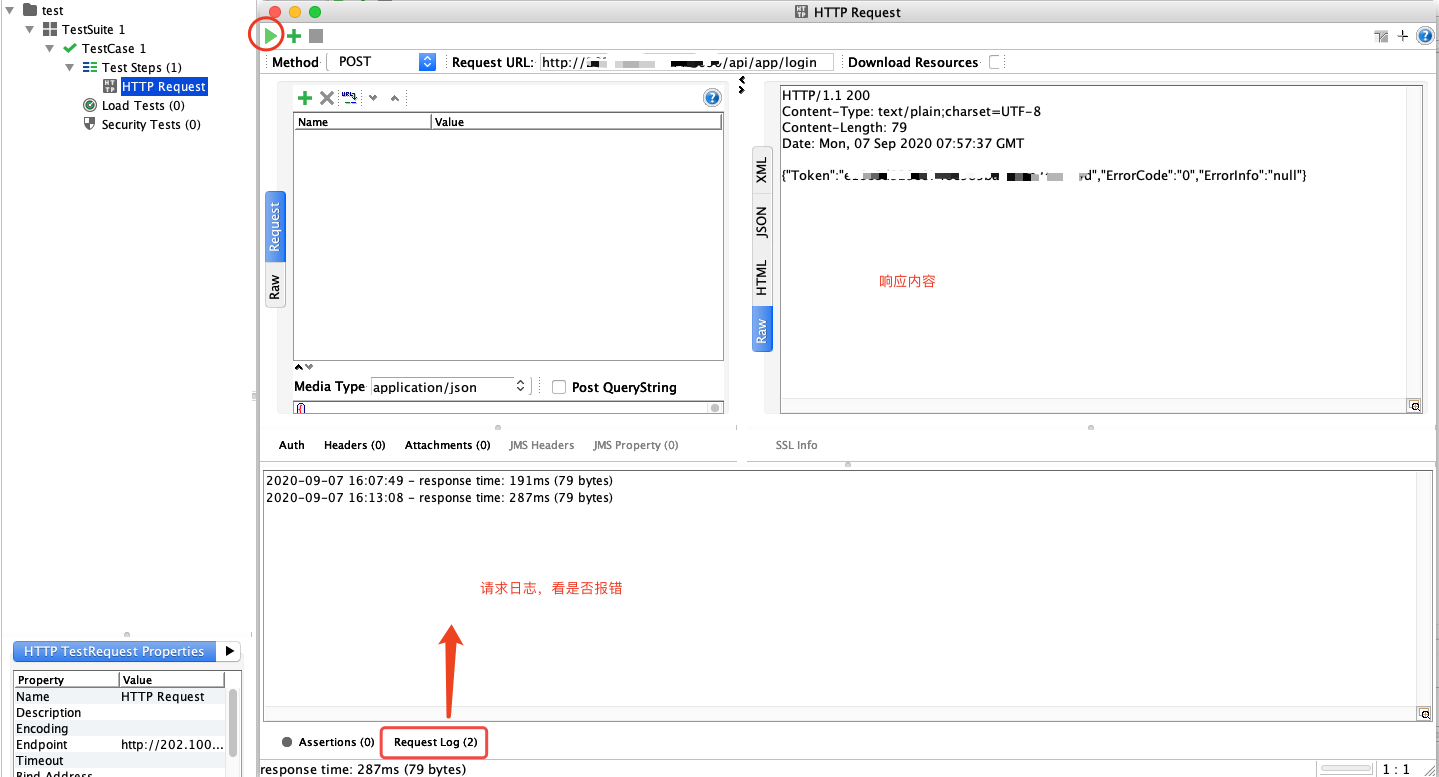Collapse the TestSuite 1 tree node
Viewport: 1439px width, 777px height.
tap(30, 29)
